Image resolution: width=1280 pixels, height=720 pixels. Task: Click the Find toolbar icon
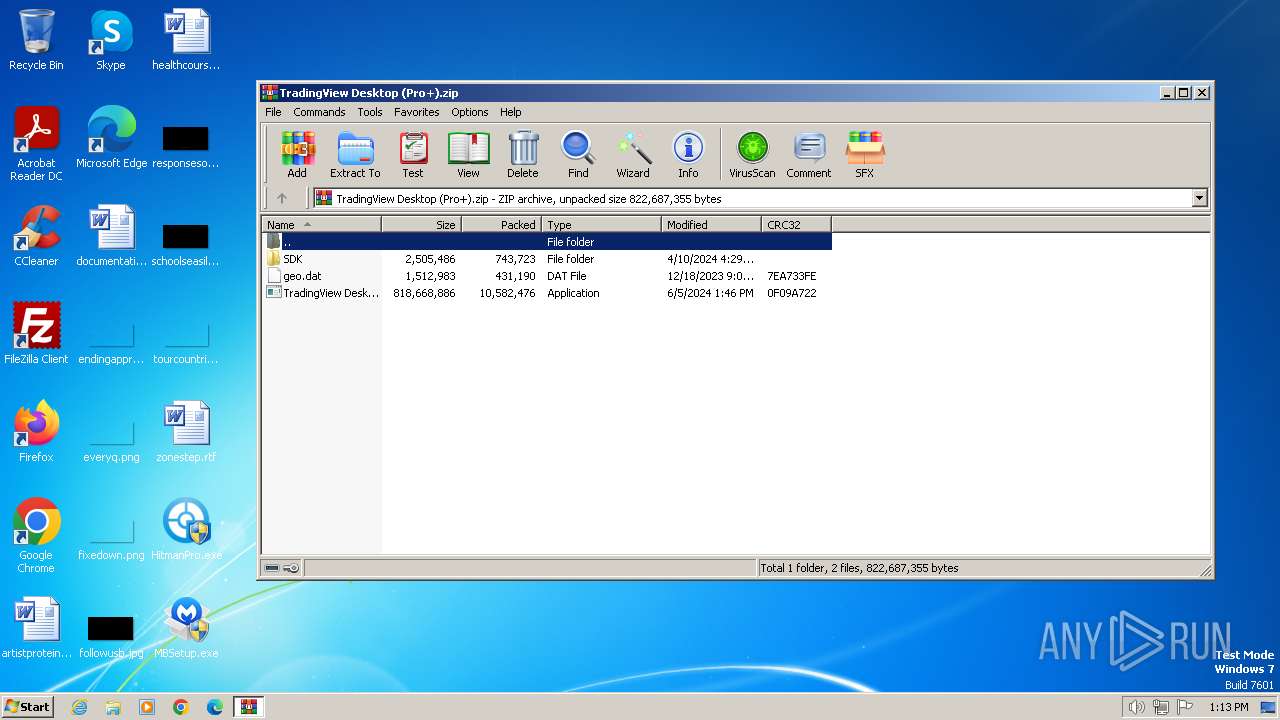tap(578, 155)
